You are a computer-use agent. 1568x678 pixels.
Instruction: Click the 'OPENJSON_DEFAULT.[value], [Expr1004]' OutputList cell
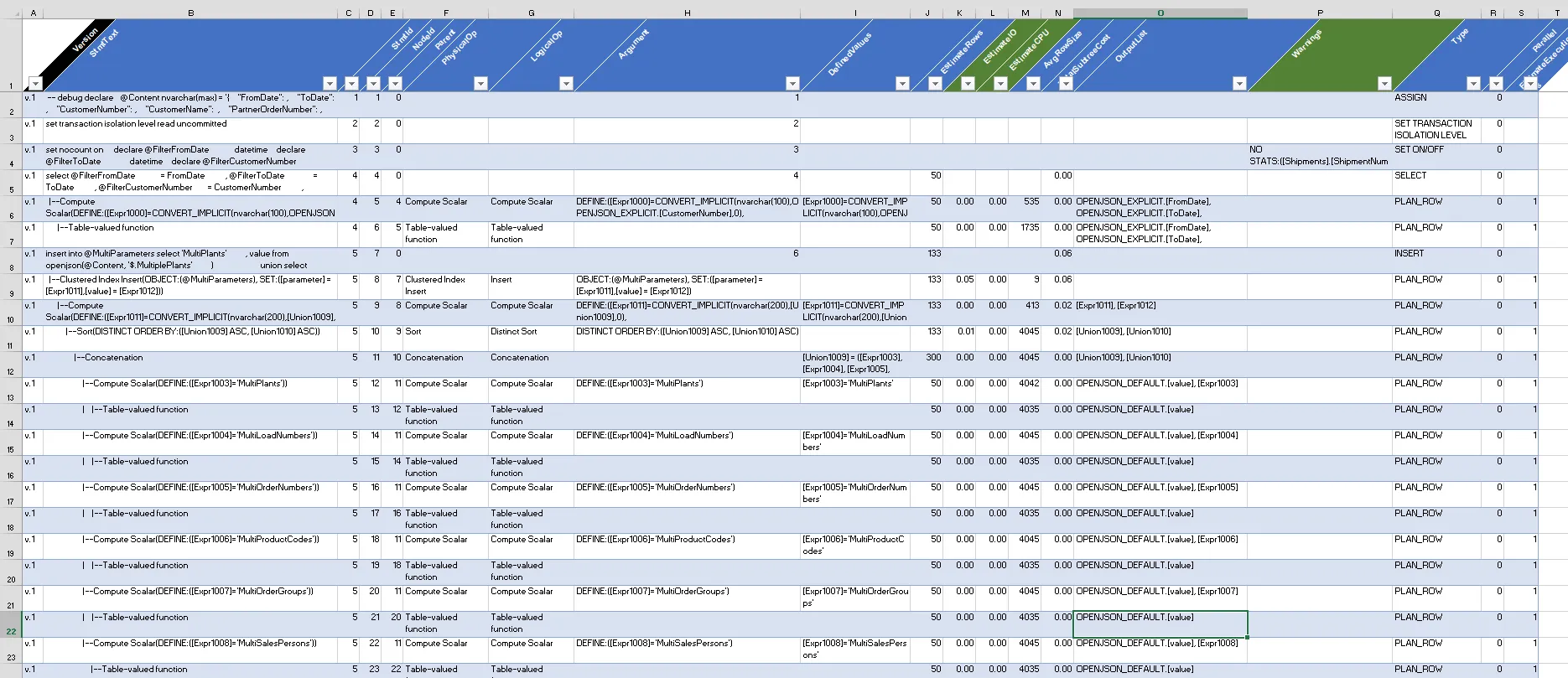tap(1160, 443)
